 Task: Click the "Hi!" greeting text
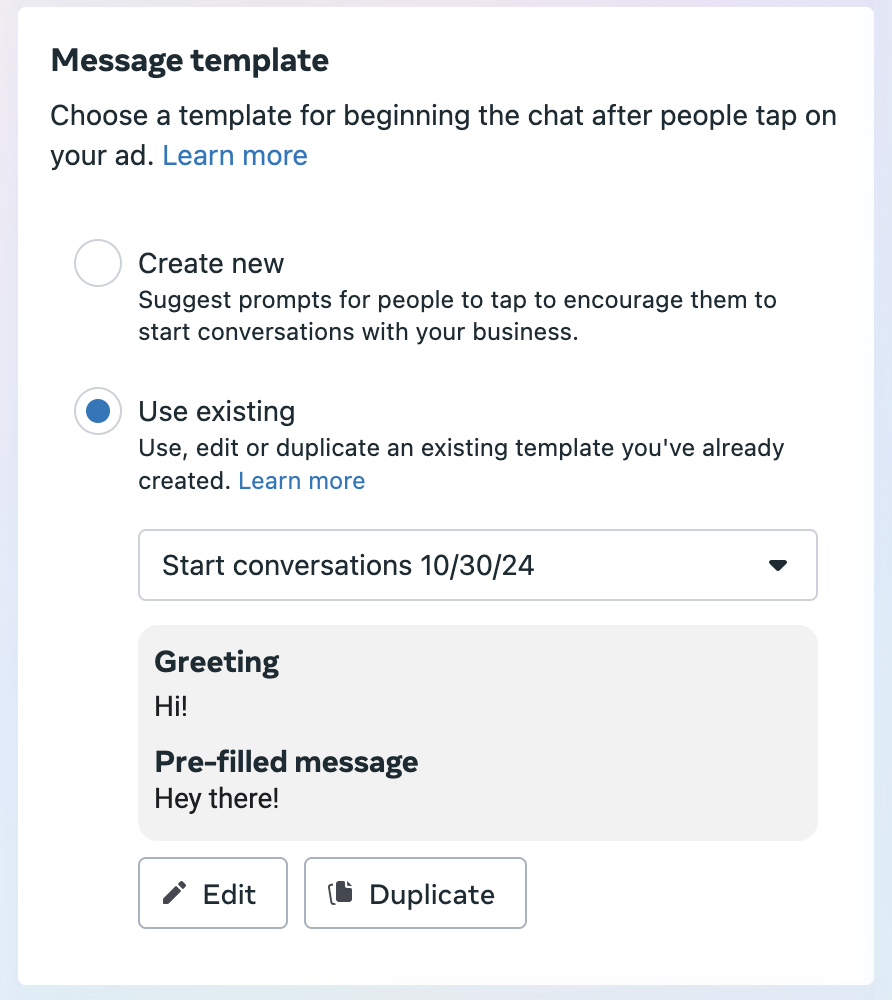tap(171, 707)
